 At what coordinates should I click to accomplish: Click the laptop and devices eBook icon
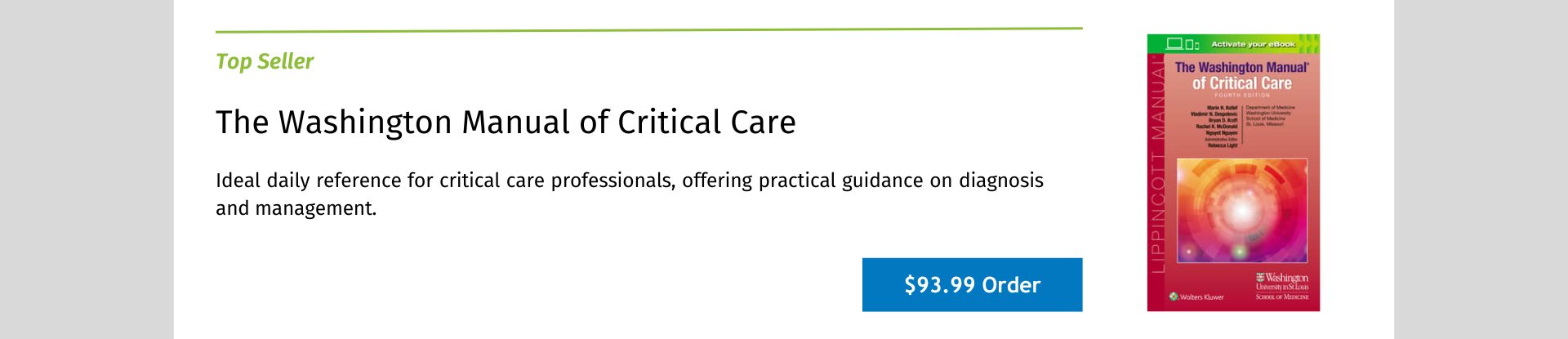pos(1182,44)
